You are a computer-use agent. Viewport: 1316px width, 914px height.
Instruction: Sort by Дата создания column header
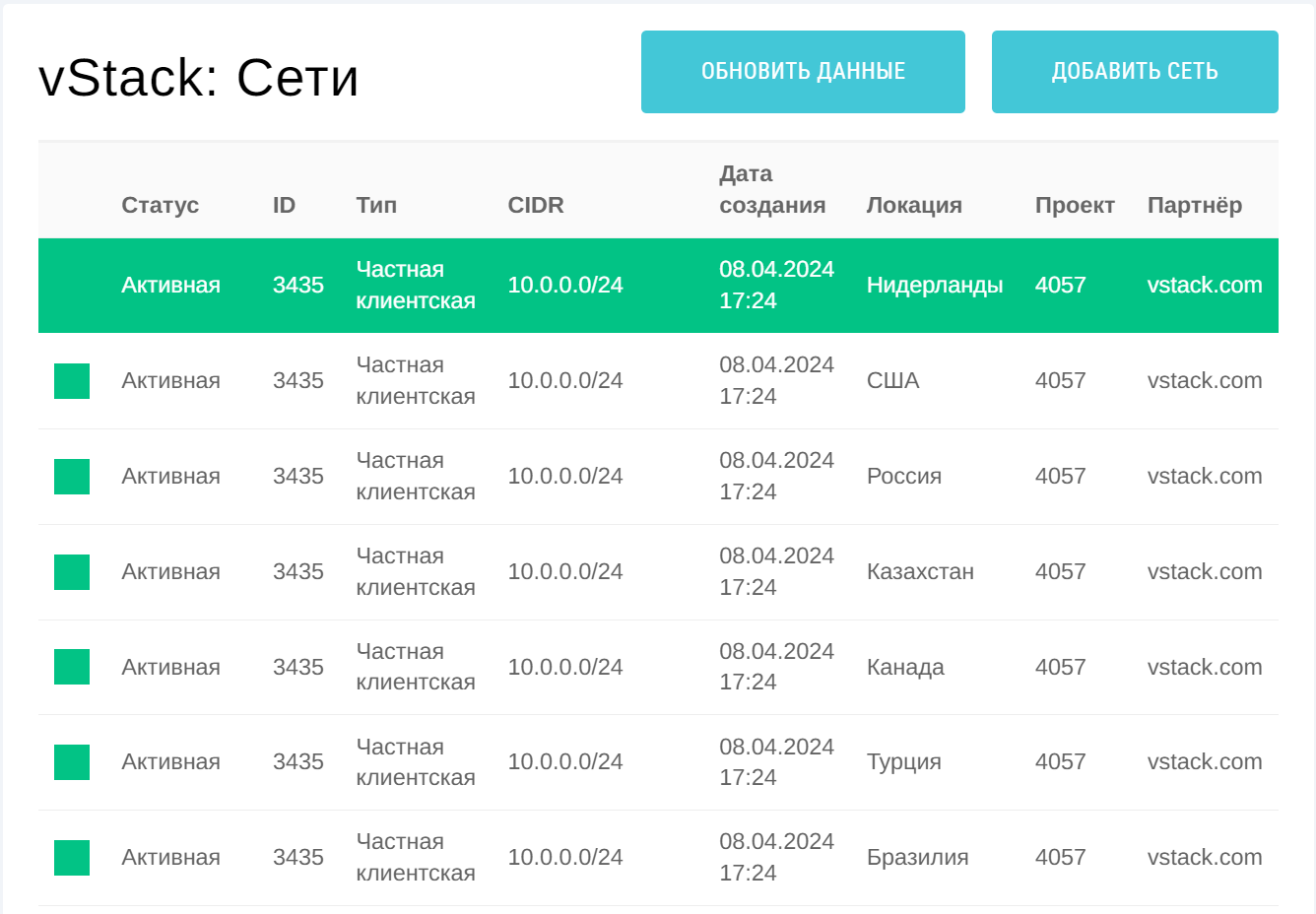pyautogui.click(x=772, y=189)
